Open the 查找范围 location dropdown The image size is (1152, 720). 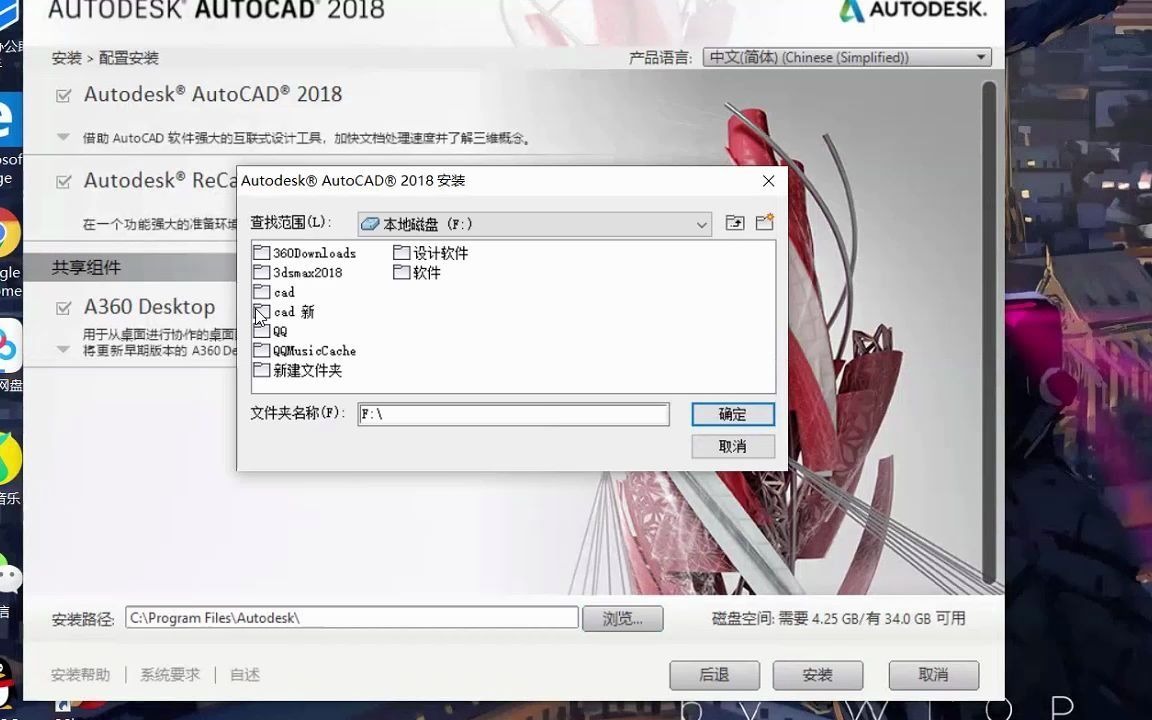(x=701, y=224)
